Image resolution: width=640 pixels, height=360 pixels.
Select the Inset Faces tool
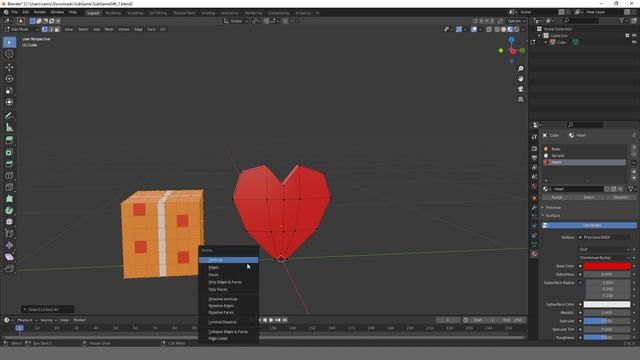tap(9, 152)
